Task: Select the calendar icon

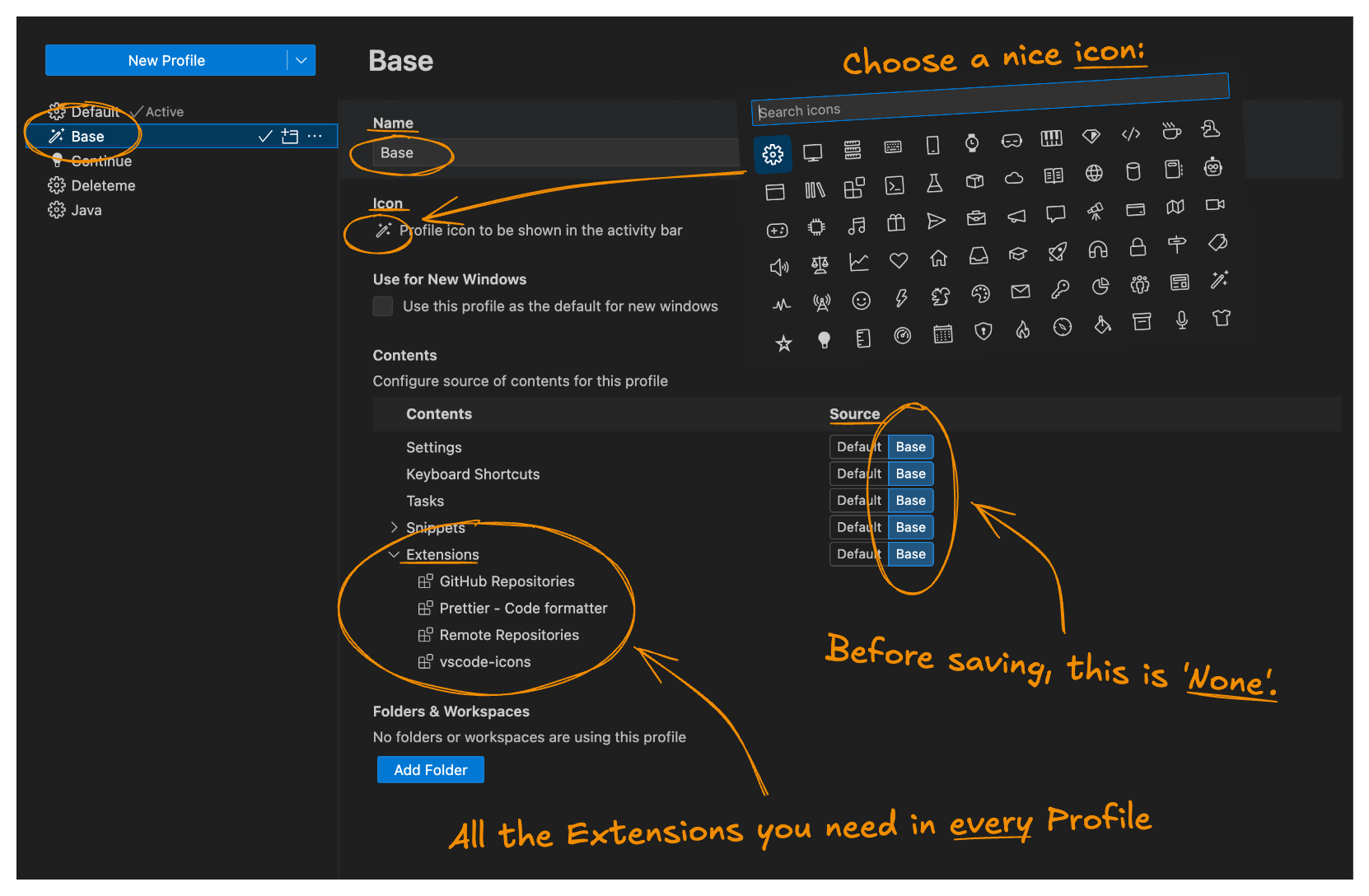Action: click(x=943, y=334)
